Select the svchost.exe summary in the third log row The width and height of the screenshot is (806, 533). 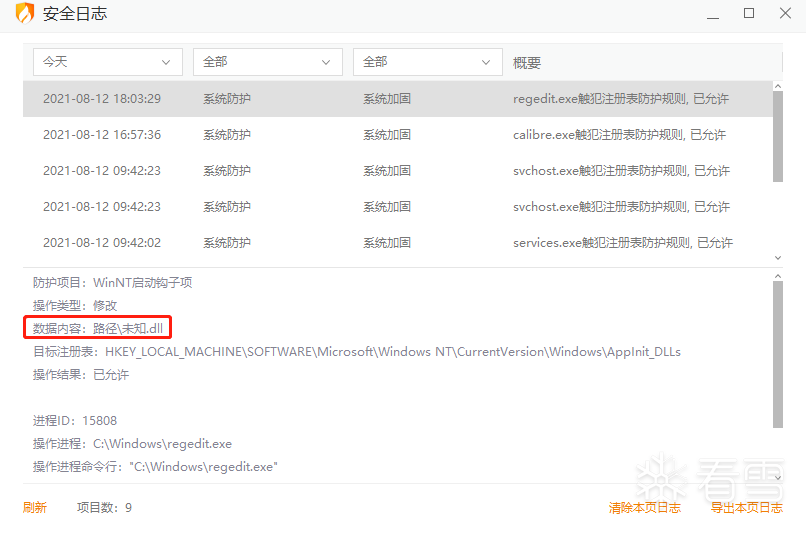(x=621, y=171)
